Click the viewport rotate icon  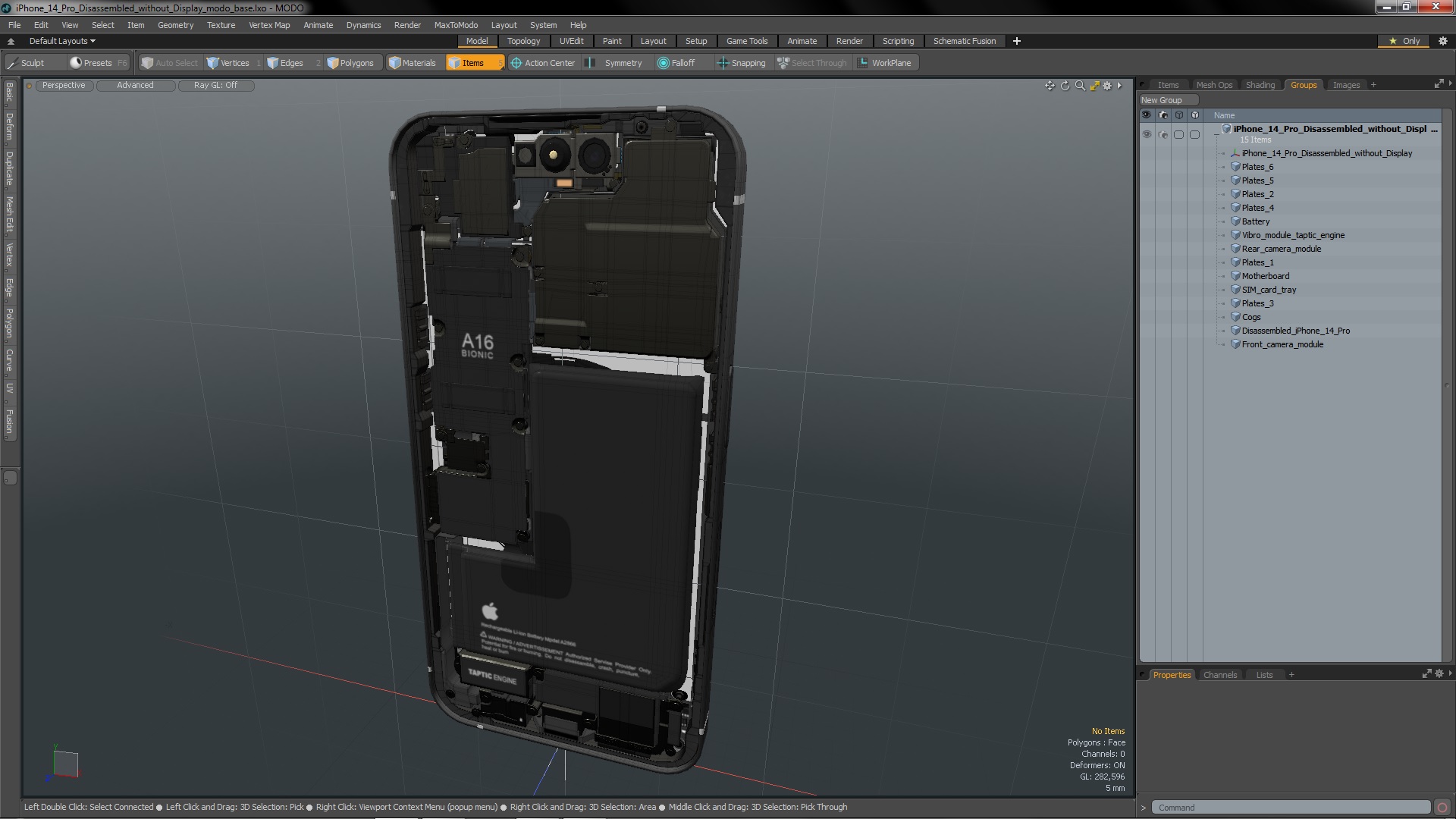tap(1065, 86)
